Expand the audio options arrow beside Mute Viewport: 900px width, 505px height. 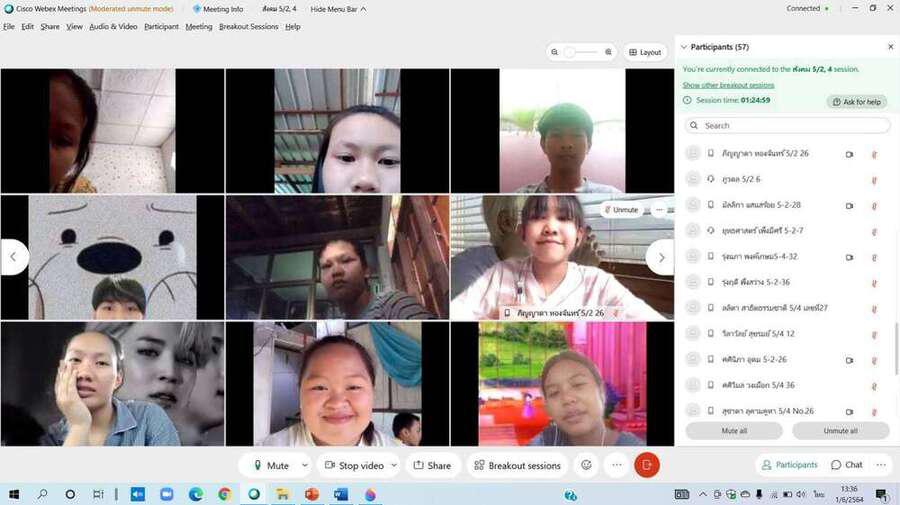(x=302, y=465)
